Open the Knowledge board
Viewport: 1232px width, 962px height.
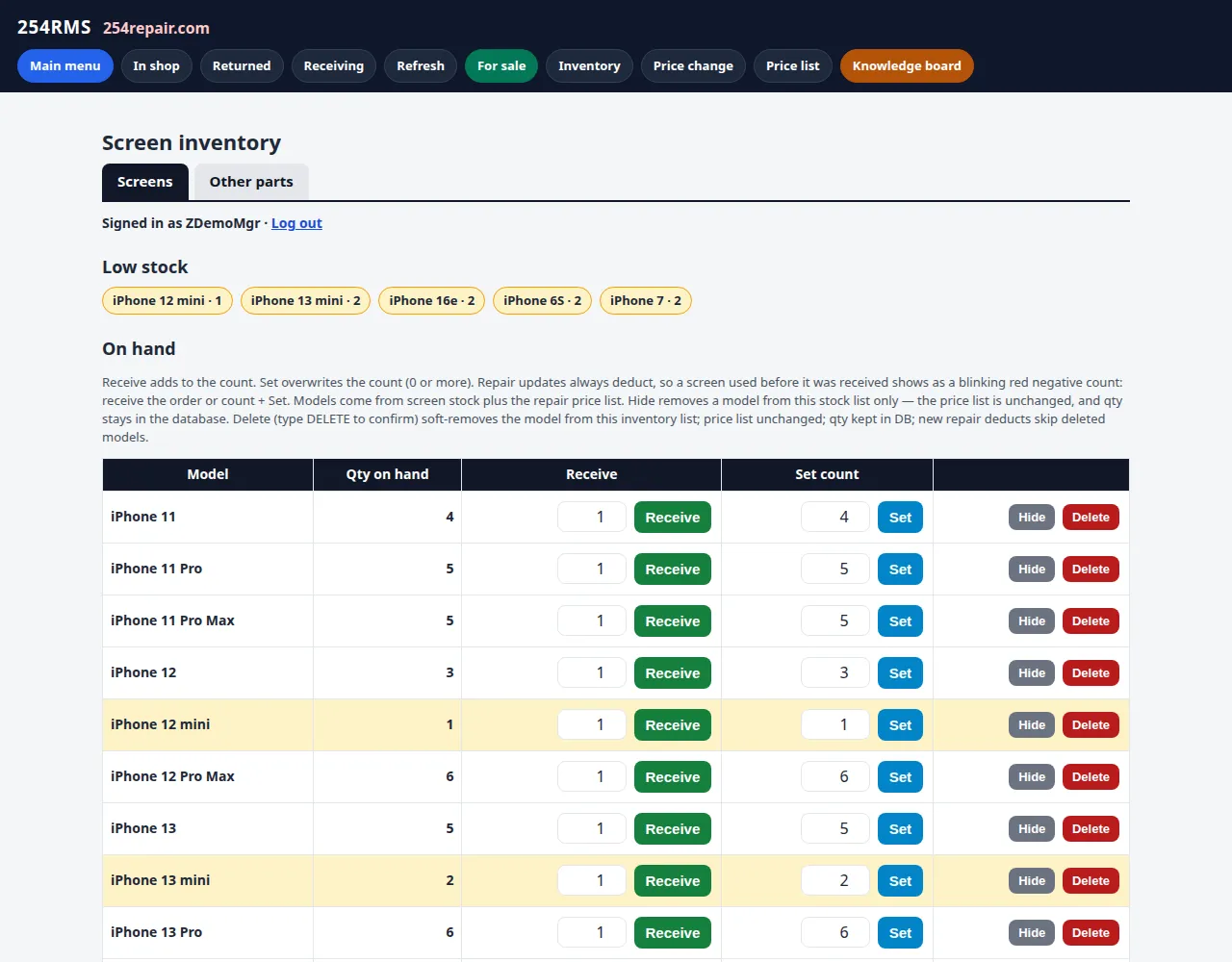[907, 65]
